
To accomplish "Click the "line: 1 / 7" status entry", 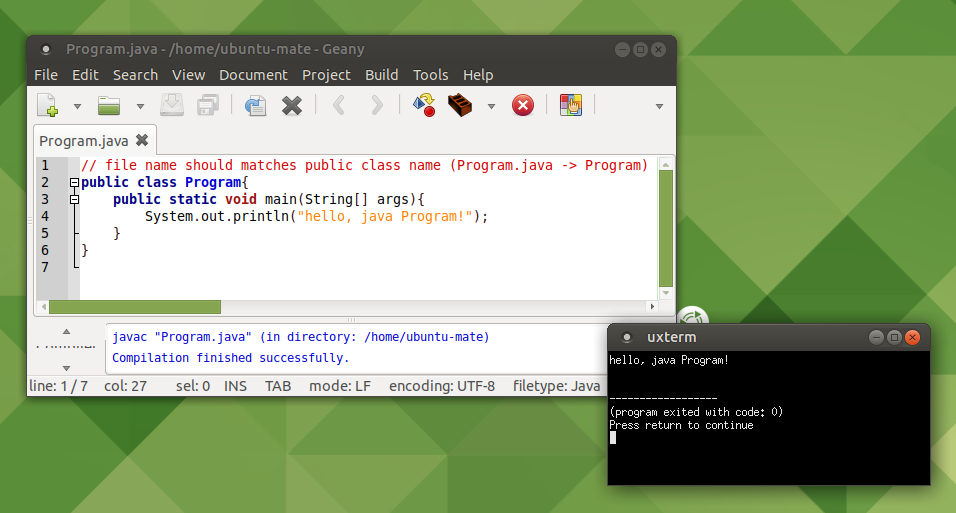I will click(59, 386).
